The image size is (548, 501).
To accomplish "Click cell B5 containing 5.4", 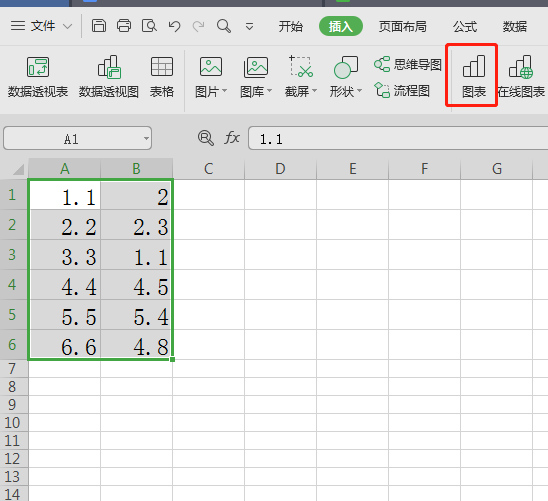I will [x=137, y=315].
